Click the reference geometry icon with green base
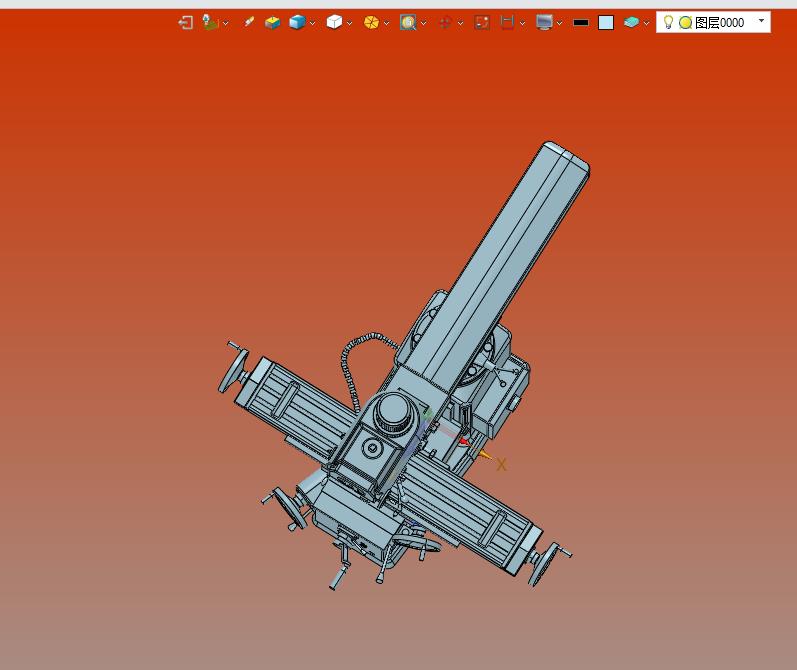Screen dimensions: 797x670 (210, 22)
